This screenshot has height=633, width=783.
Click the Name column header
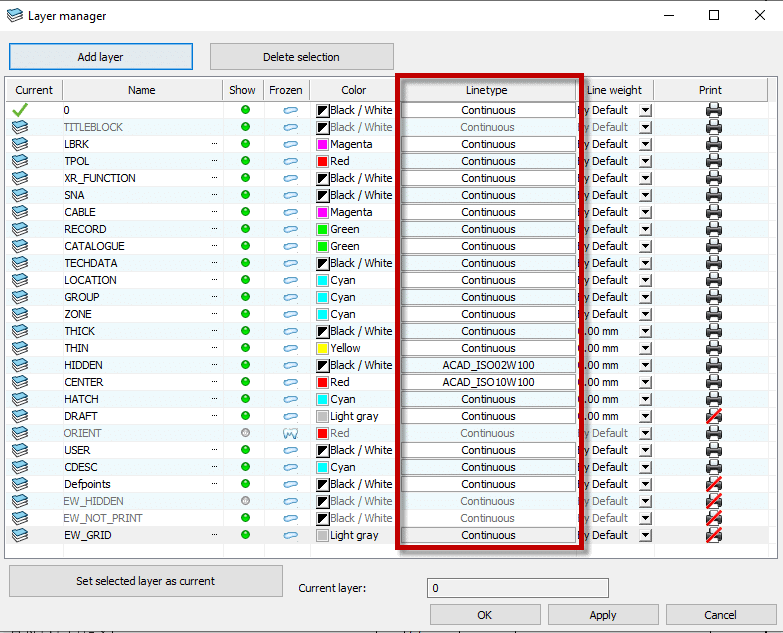[x=142, y=90]
